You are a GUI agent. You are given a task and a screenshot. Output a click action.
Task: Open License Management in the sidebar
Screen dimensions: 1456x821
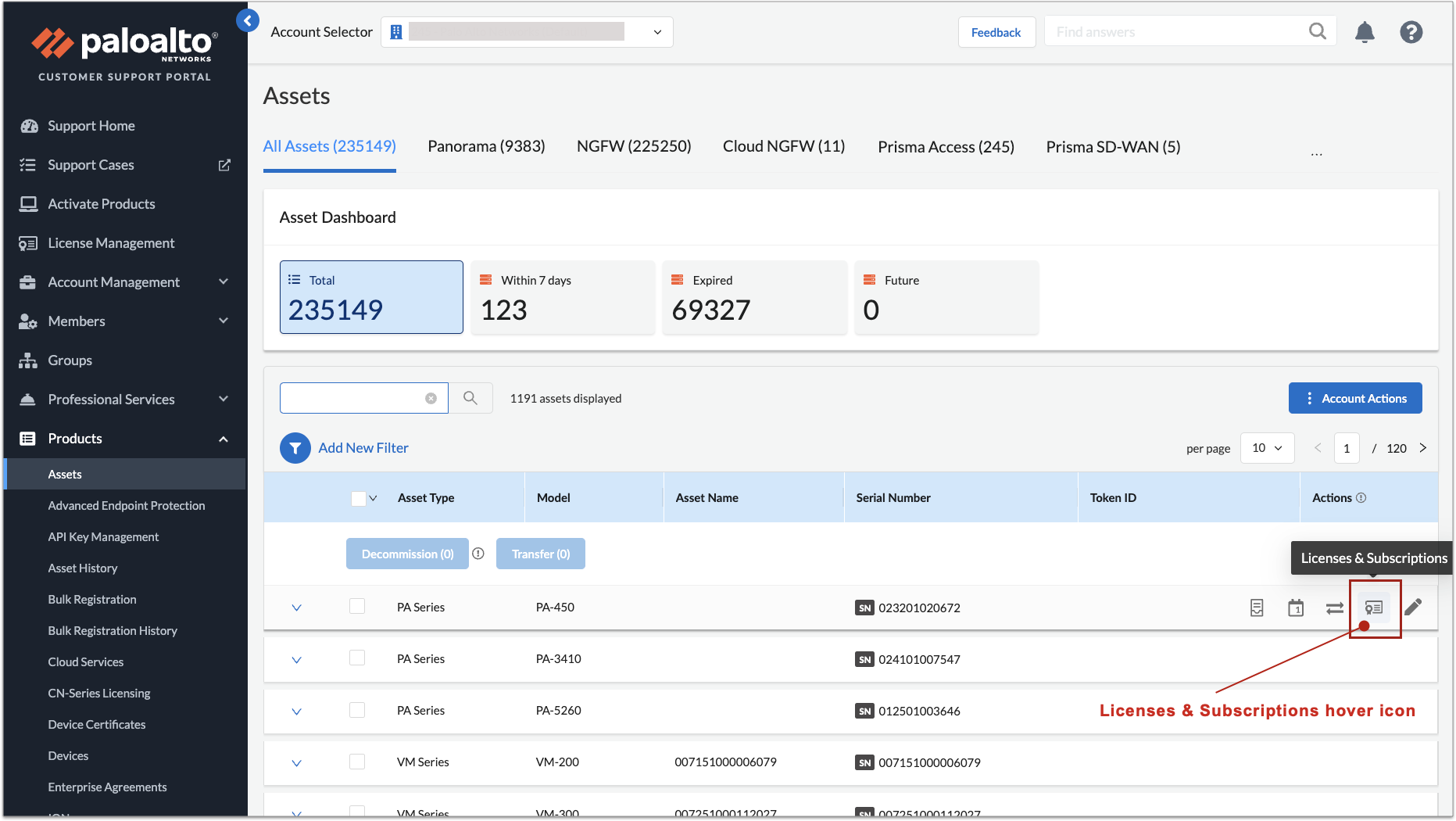[x=111, y=243]
